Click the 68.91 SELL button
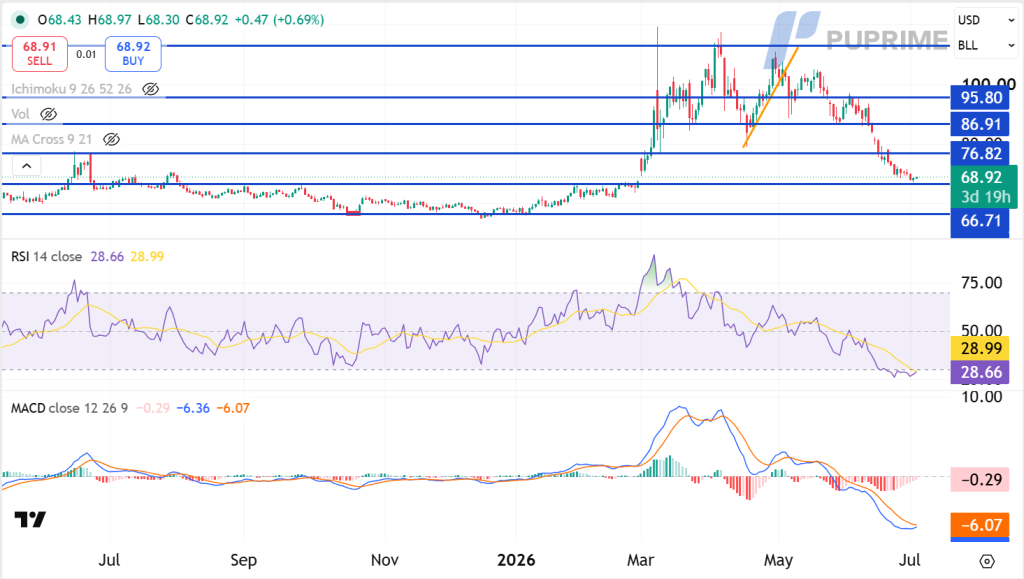Image resolution: width=1024 pixels, height=579 pixels. [40, 54]
